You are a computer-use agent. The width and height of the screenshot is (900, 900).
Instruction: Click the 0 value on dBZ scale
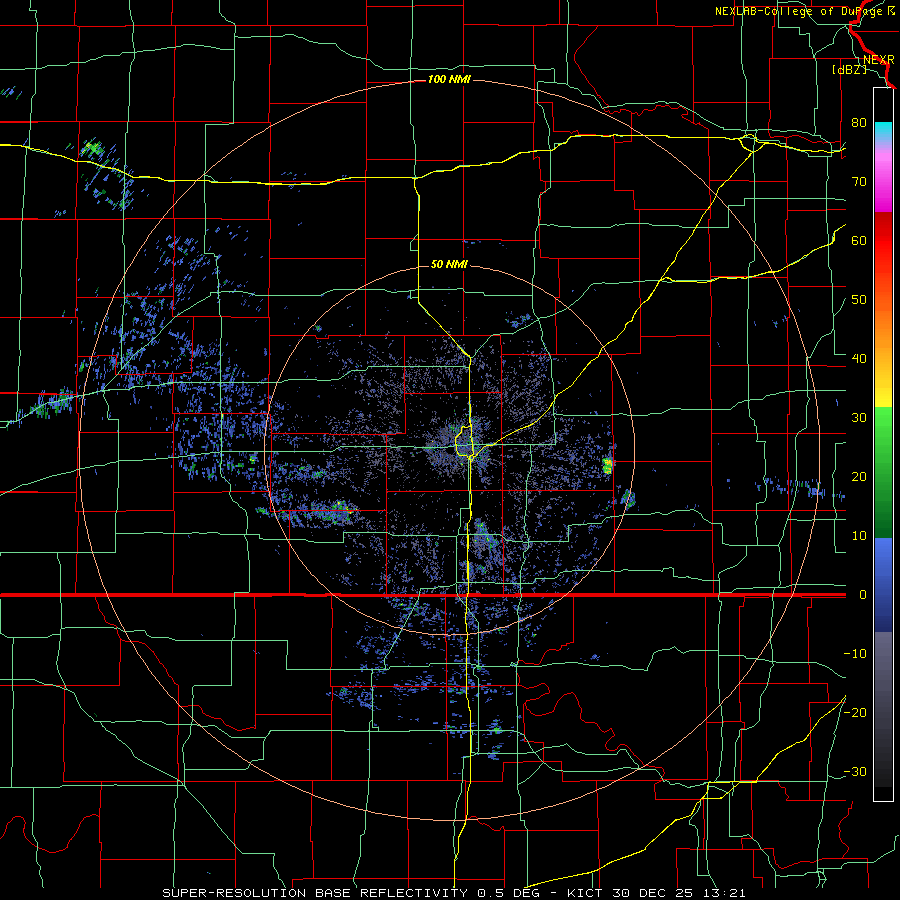pos(863,595)
